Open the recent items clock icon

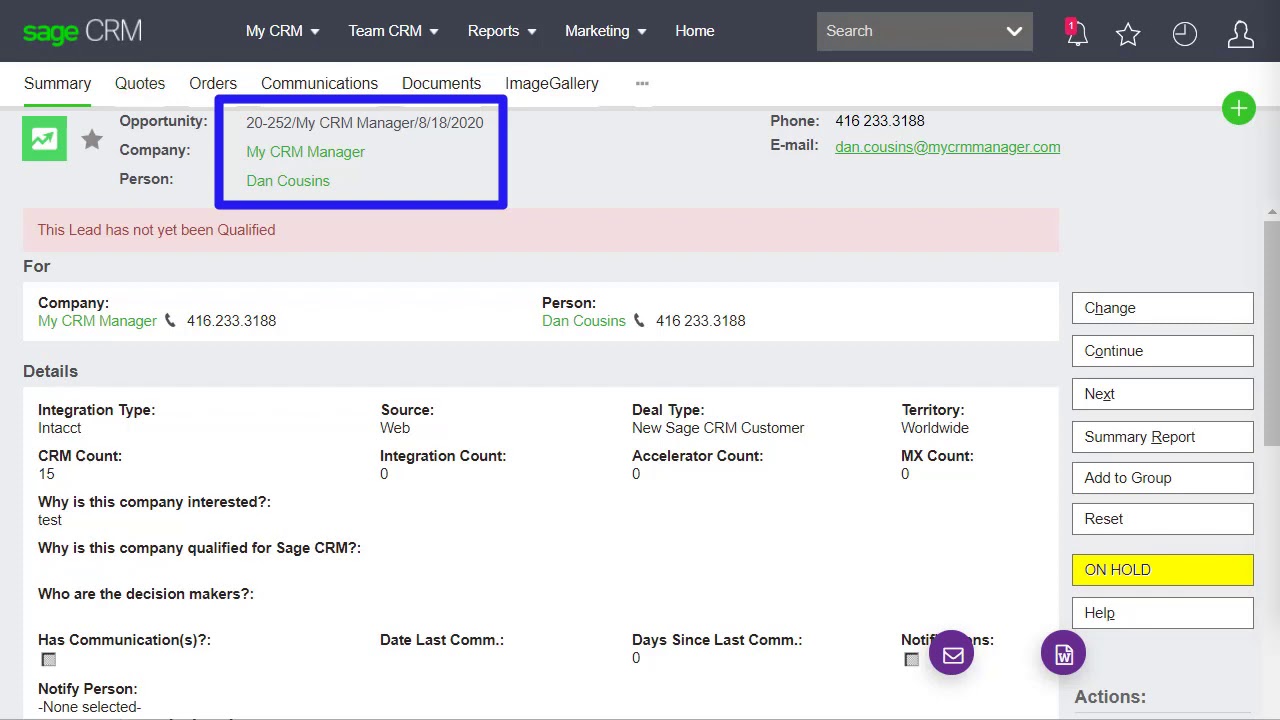pos(1184,34)
